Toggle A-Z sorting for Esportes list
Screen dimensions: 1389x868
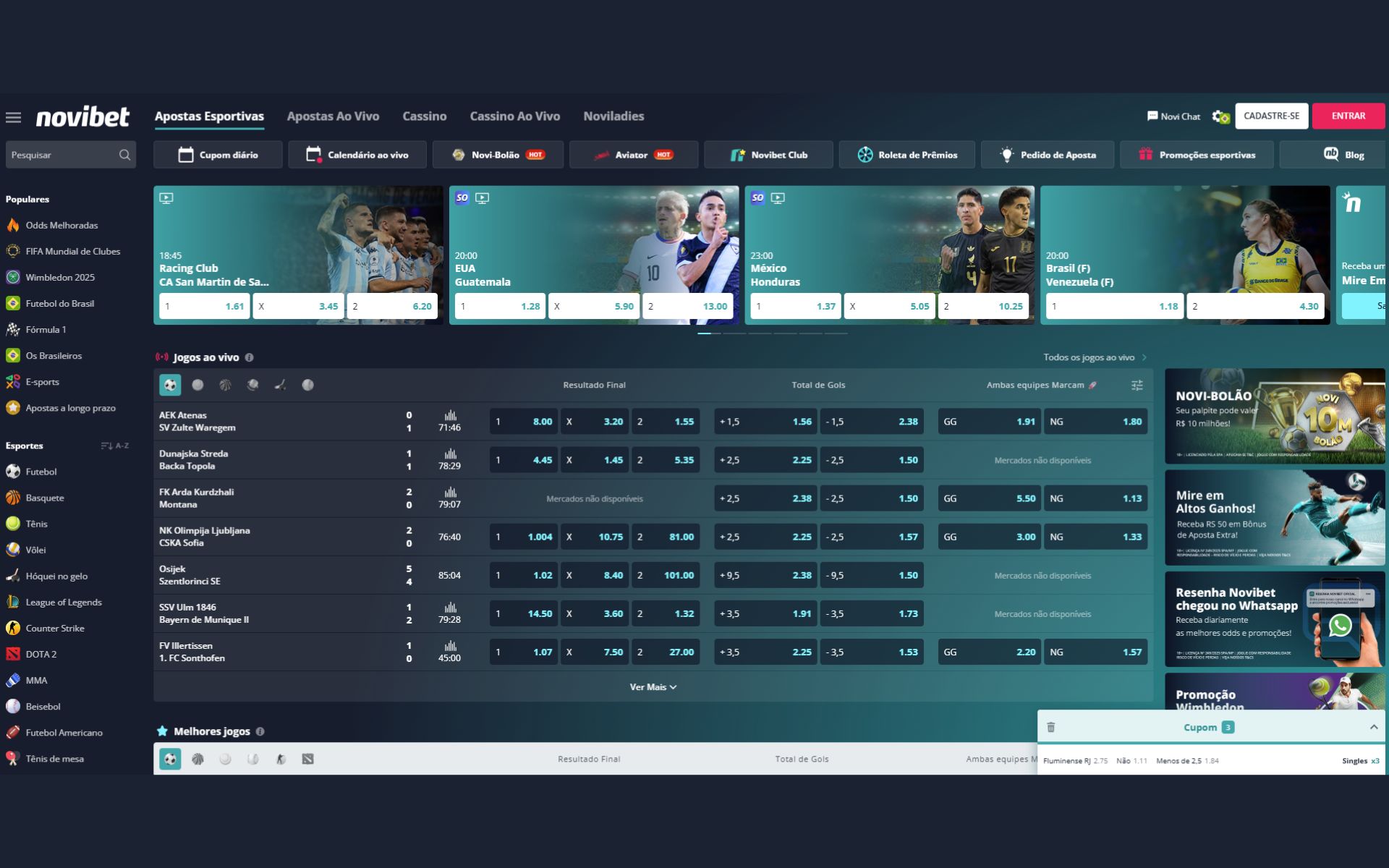[114, 446]
